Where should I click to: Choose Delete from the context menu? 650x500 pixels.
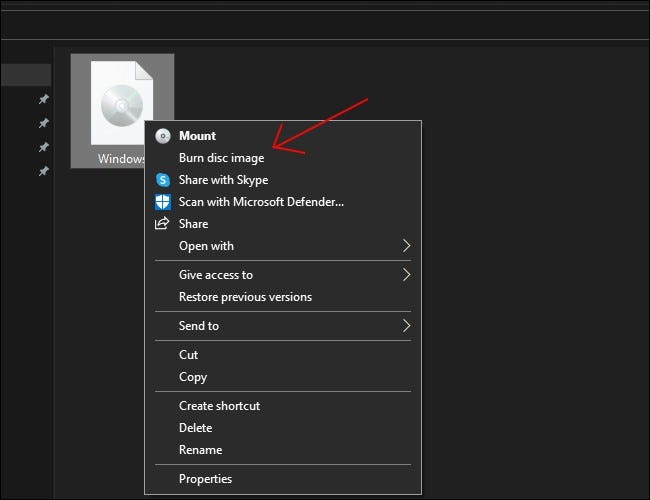[x=195, y=428]
